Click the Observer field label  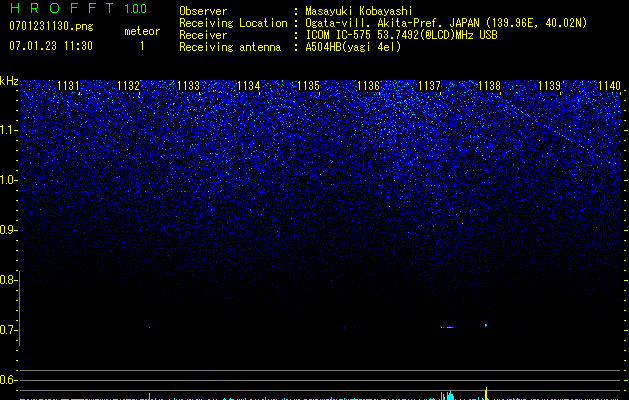tap(203, 11)
